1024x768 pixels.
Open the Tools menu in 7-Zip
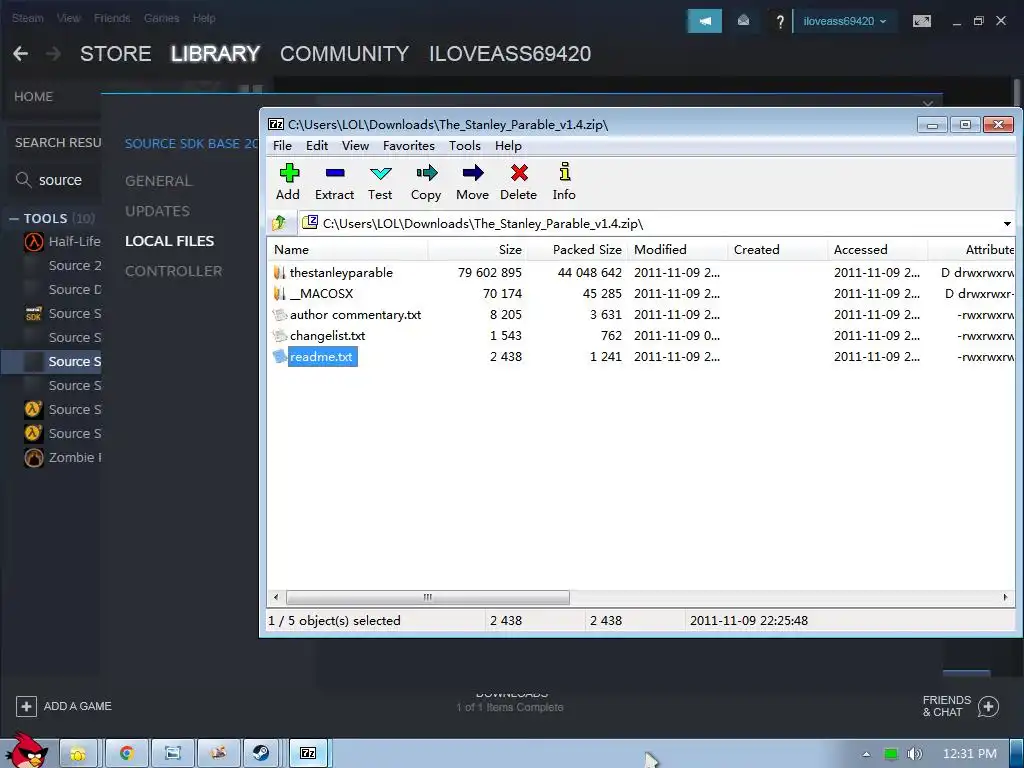pos(464,146)
